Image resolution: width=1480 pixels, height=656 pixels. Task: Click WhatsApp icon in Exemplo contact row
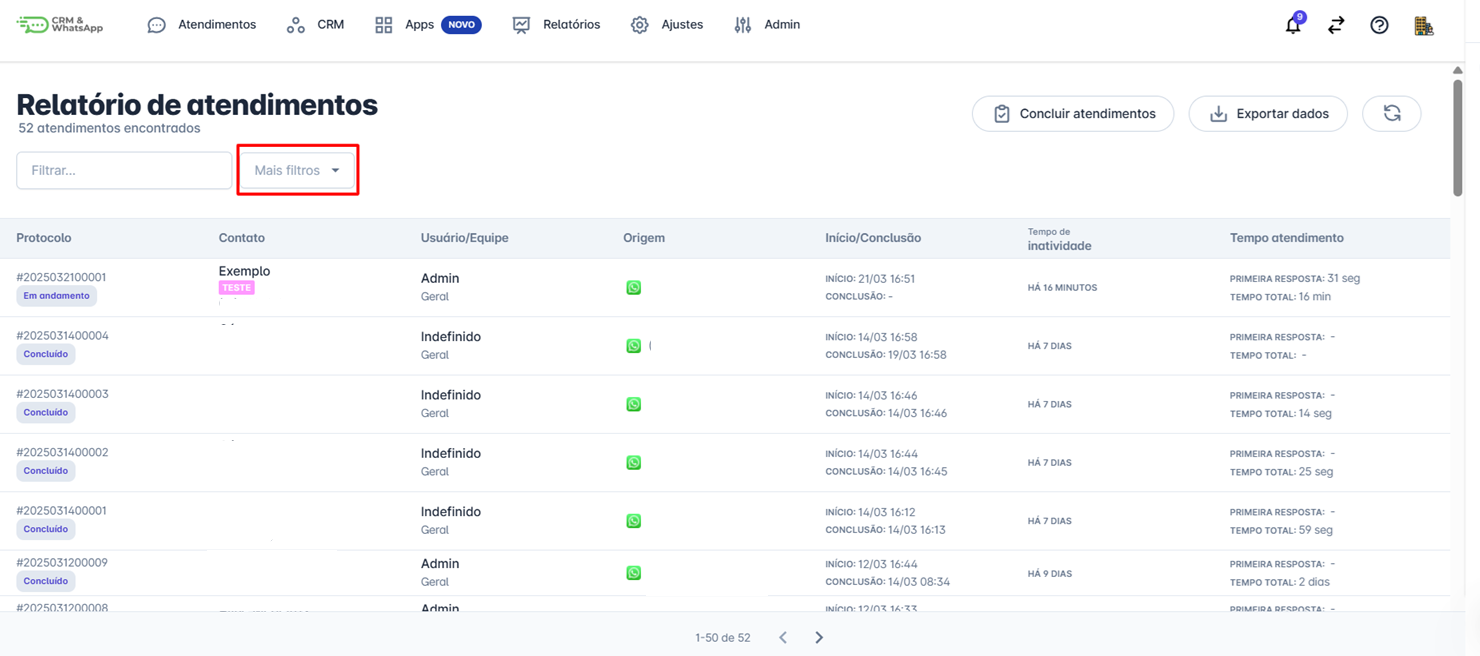[x=633, y=288]
